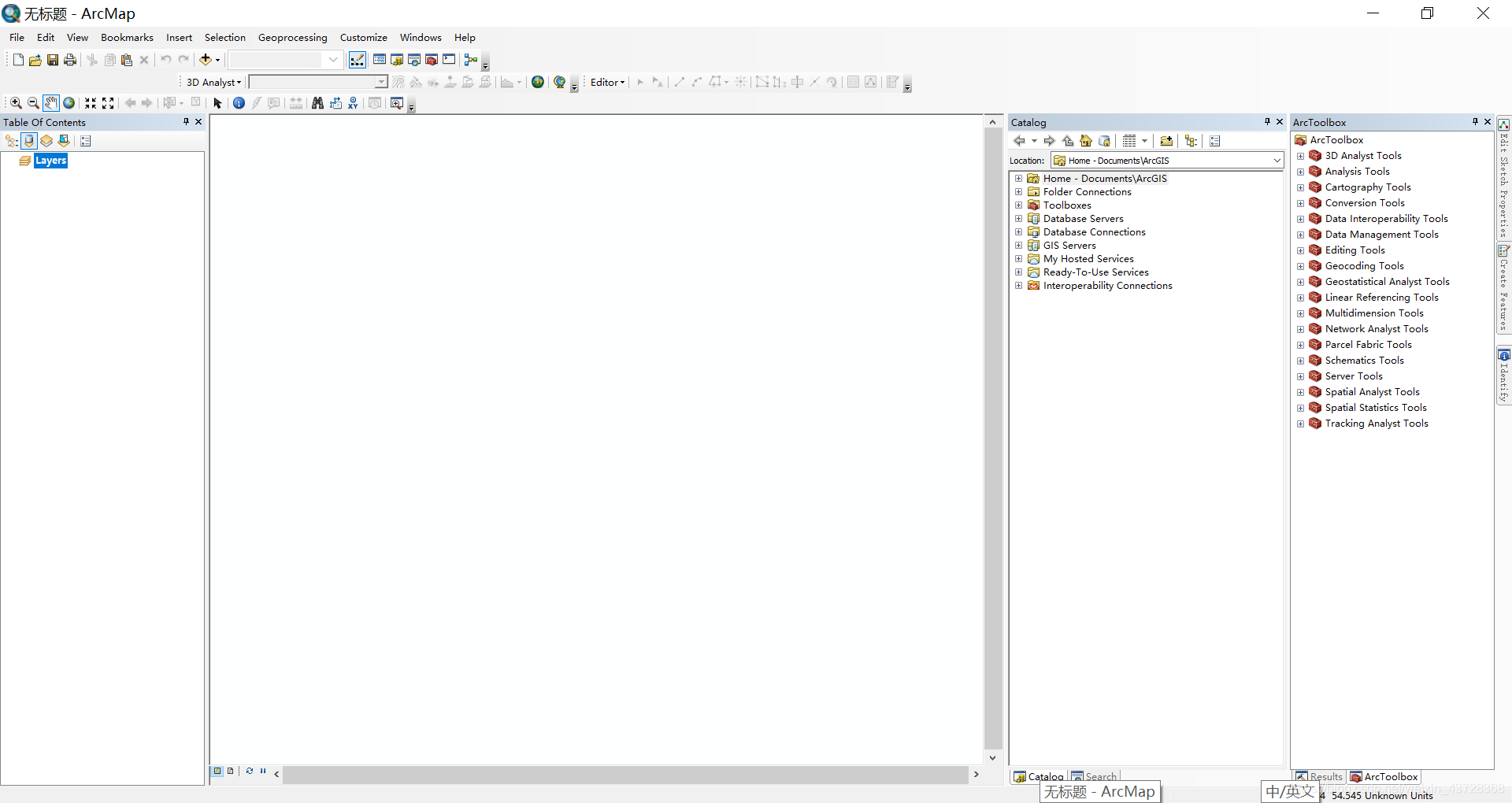Open the Python window icon
The height and width of the screenshot is (803, 1512).
449,60
